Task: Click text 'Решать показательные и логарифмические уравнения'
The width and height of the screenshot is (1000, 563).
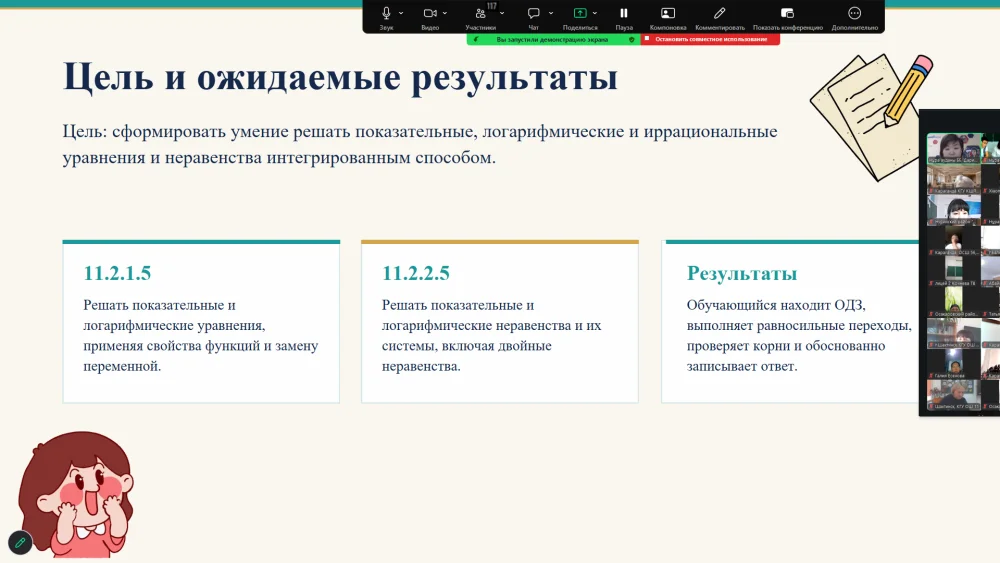Action: pos(174,315)
